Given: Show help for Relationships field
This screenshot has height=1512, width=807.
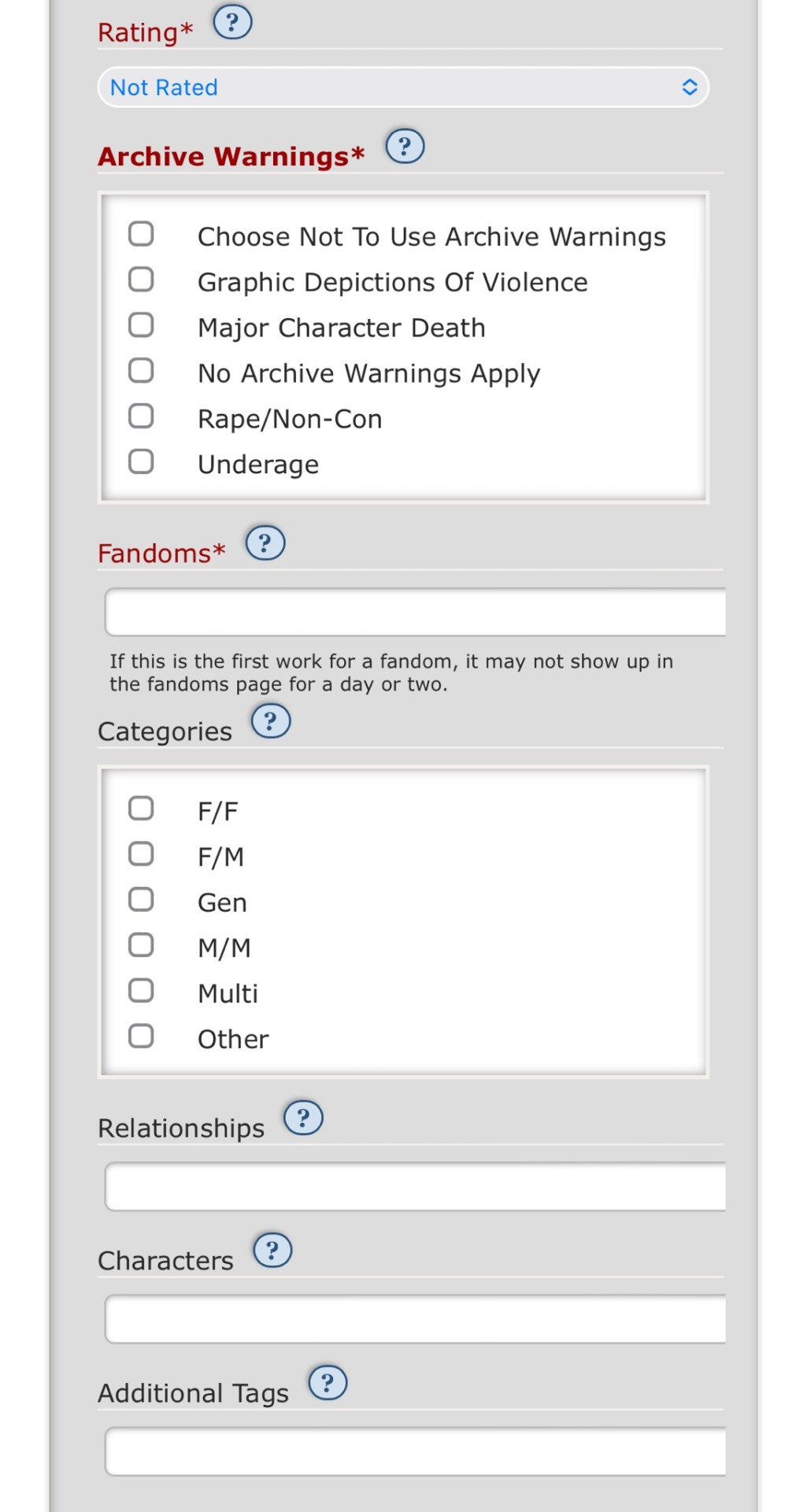Looking at the screenshot, I should point(303,1118).
